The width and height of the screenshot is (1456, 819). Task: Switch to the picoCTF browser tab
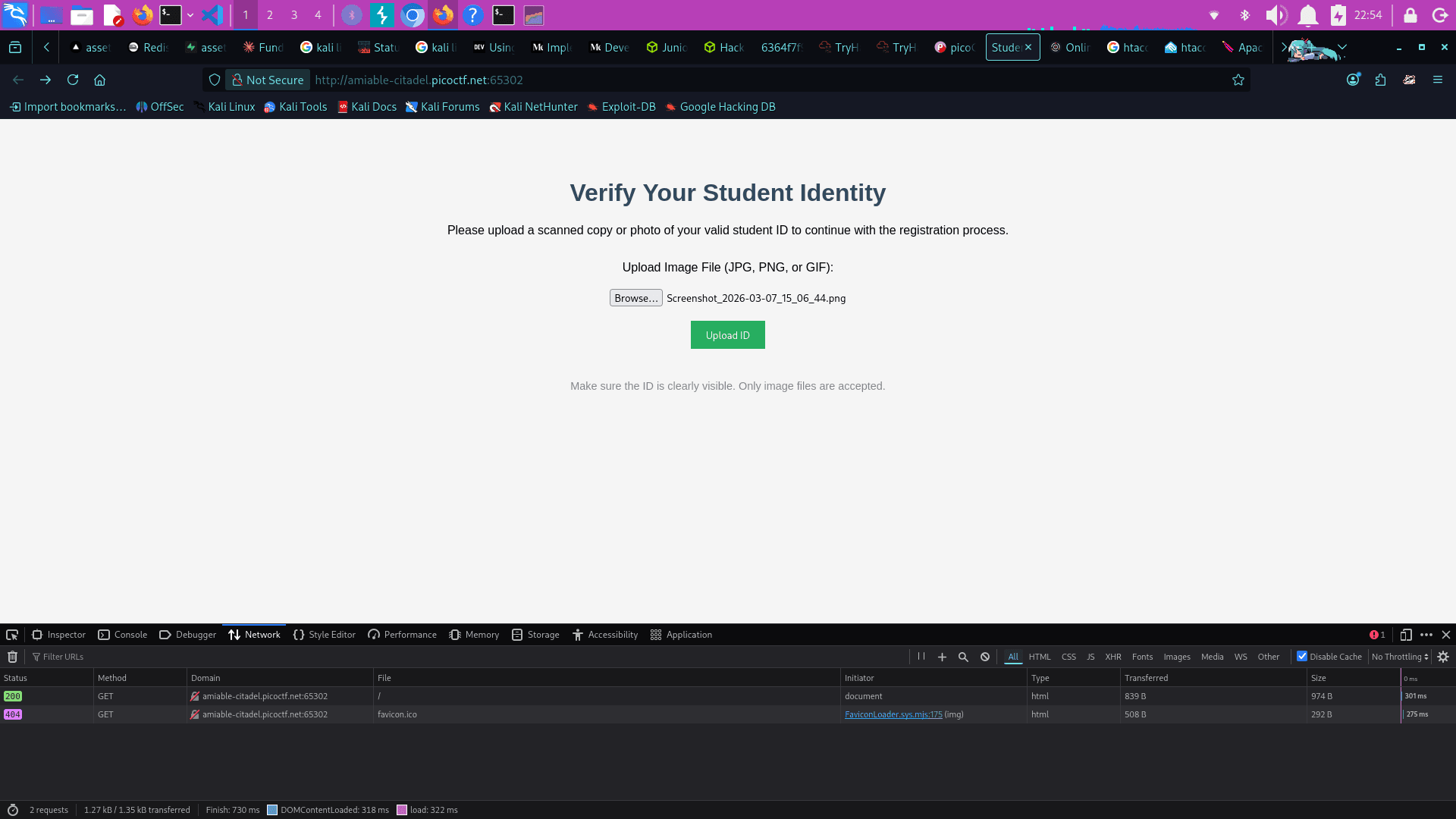coord(954,47)
